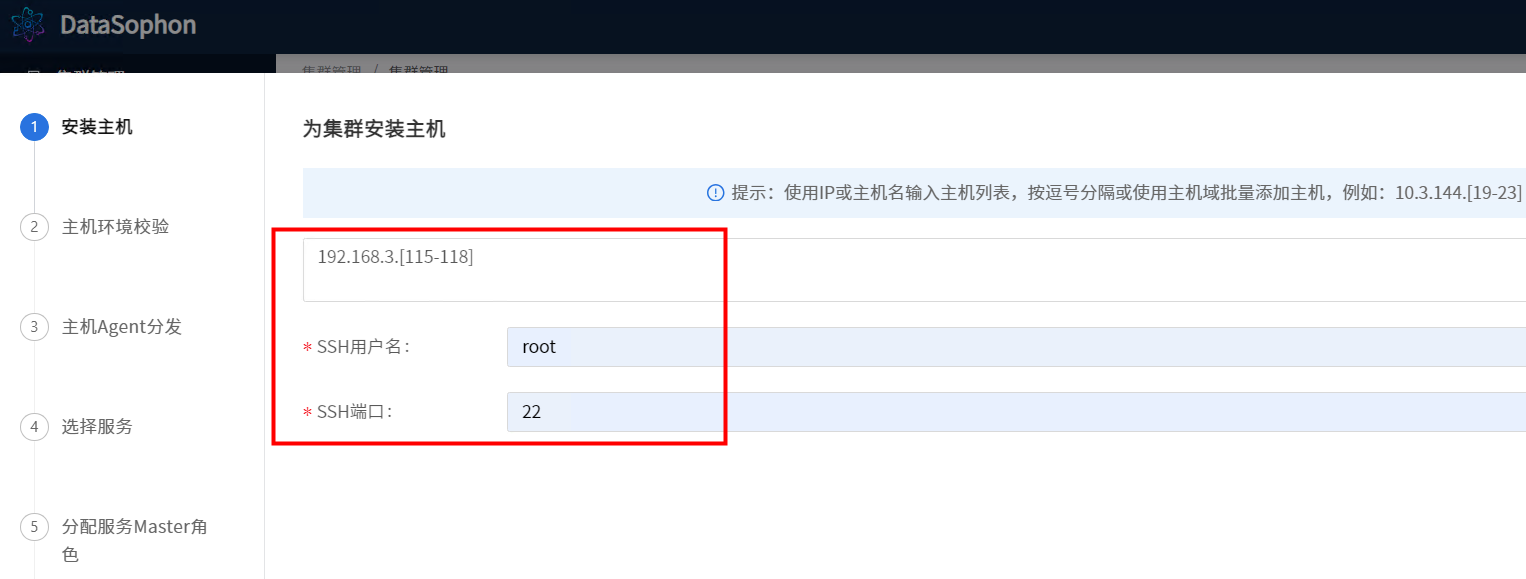This screenshot has height=579, width=1526.
Task: Select step 1 circle indicator
Action: pos(34,127)
